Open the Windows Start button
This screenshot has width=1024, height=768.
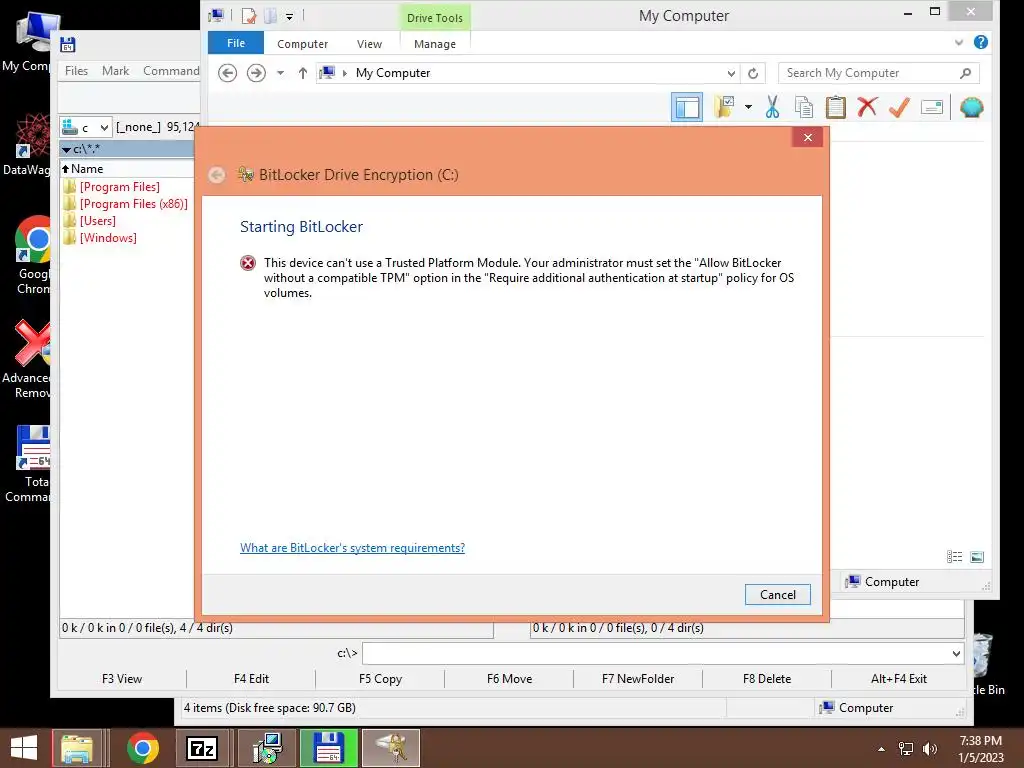(24, 748)
